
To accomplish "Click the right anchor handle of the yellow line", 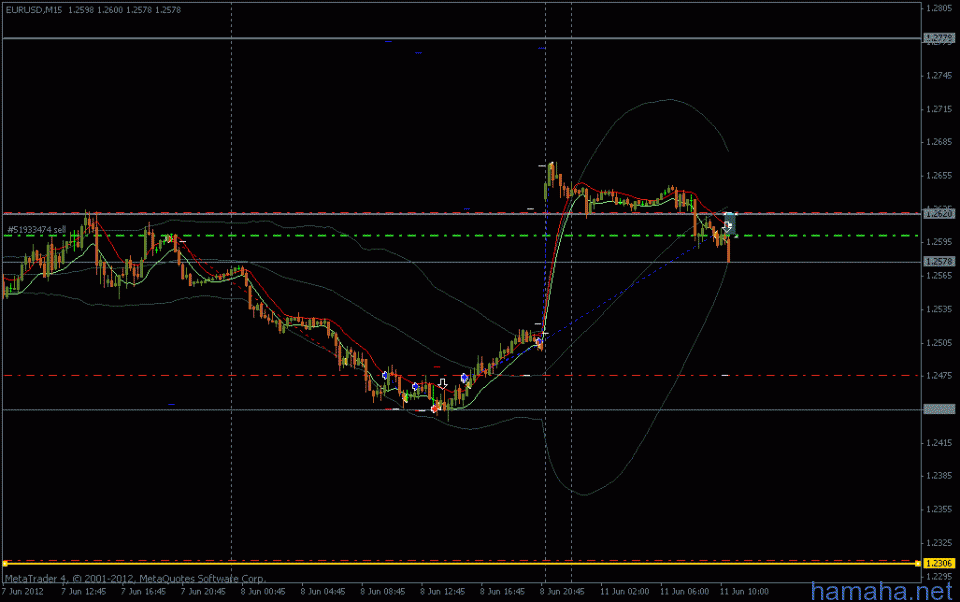I will (918, 563).
